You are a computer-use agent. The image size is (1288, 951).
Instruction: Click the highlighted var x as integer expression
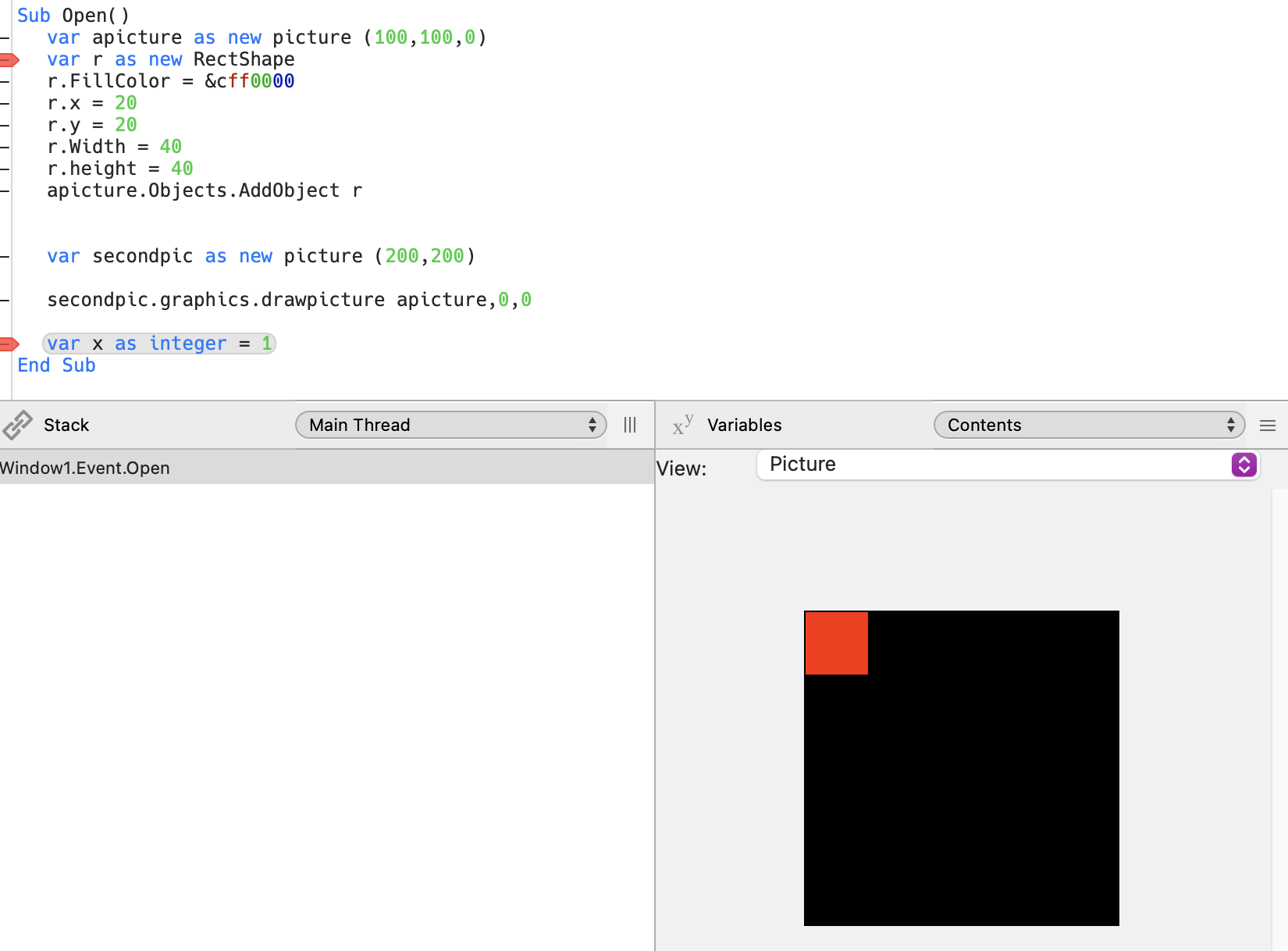click(x=159, y=343)
